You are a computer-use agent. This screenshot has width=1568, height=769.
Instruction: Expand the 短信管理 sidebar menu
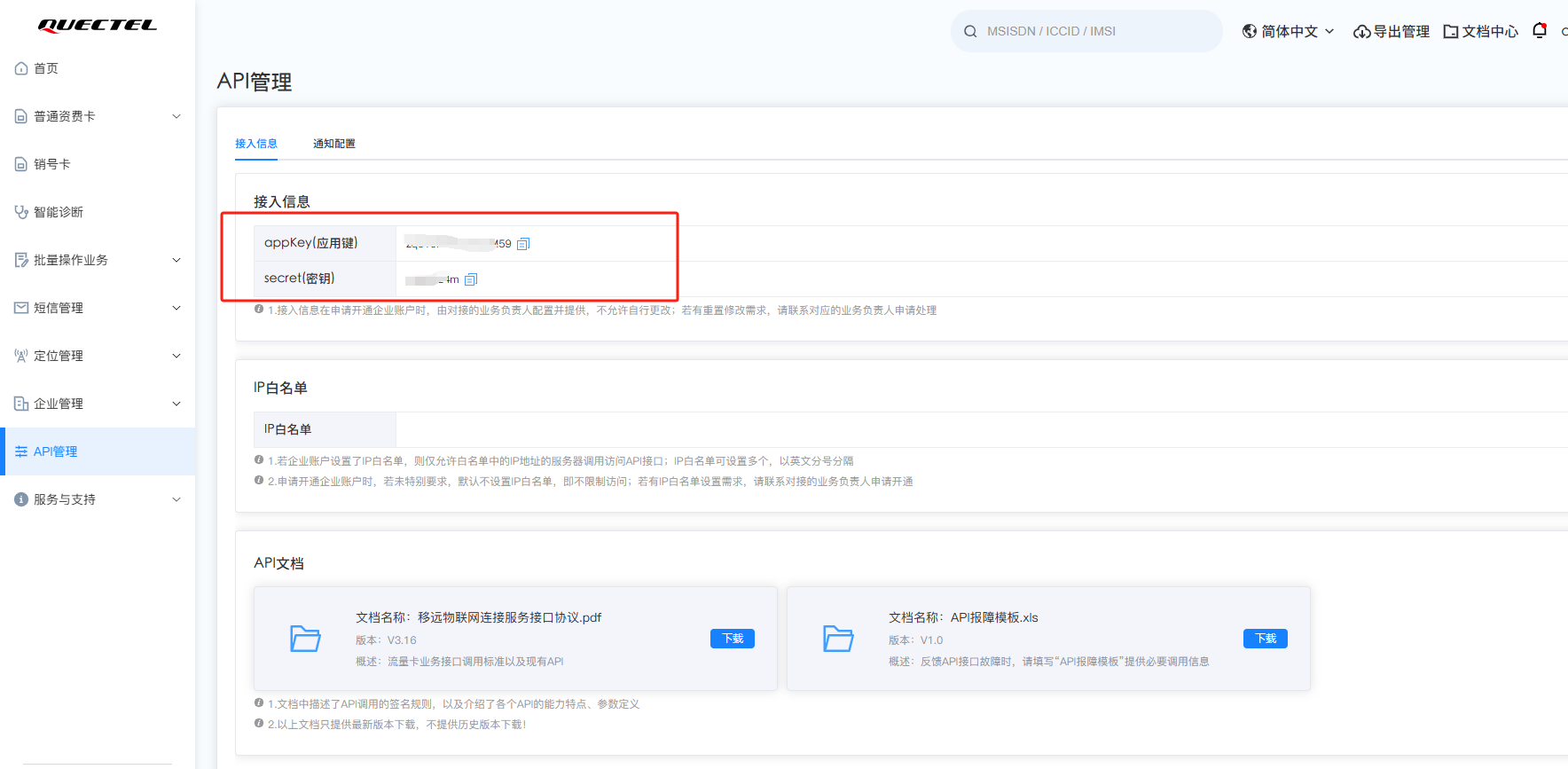tap(98, 308)
